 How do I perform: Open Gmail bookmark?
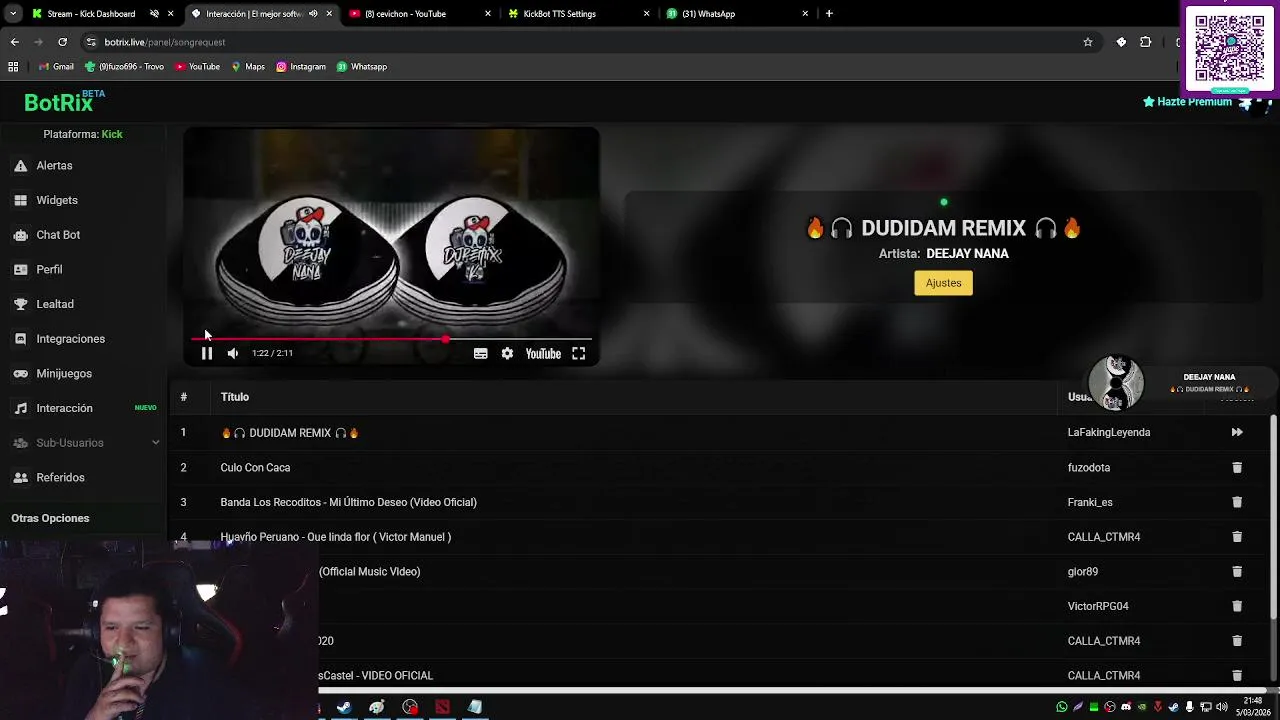(57, 67)
